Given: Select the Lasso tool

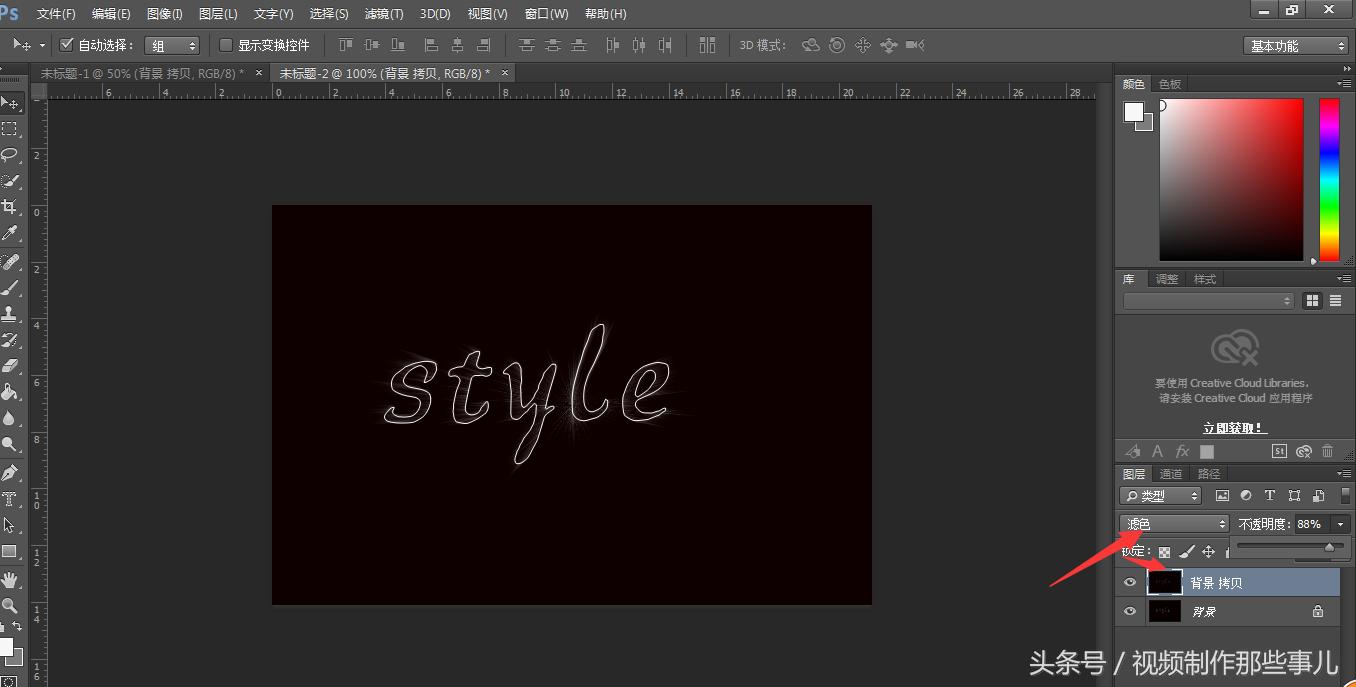Looking at the screenshot, I should pyautogui.click(x=12, y=155).
